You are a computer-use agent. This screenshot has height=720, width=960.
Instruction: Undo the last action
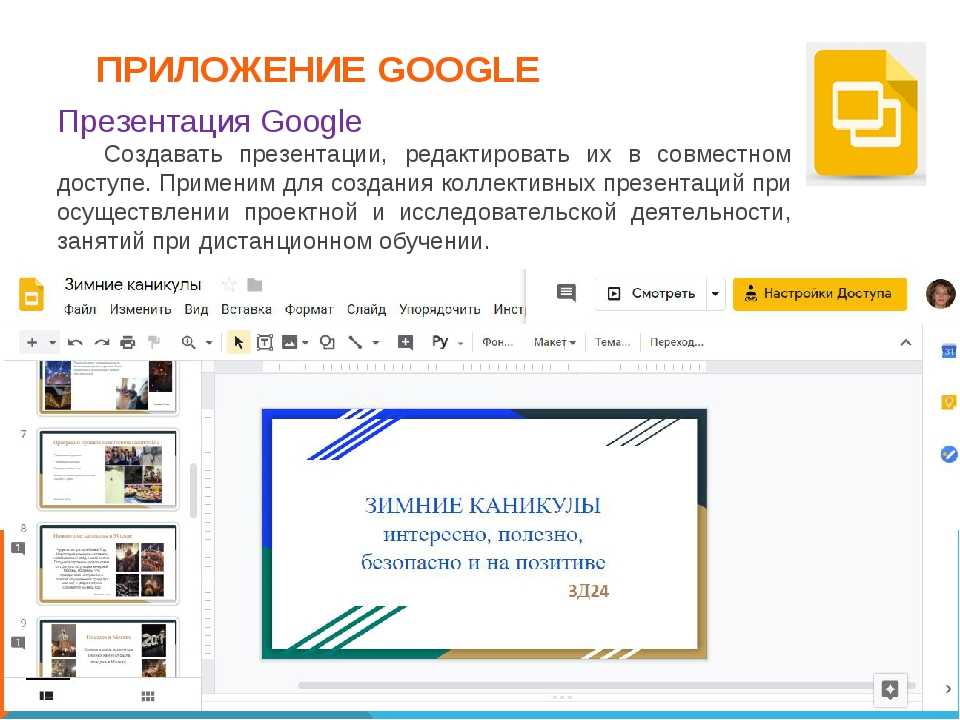coord(75,342)
